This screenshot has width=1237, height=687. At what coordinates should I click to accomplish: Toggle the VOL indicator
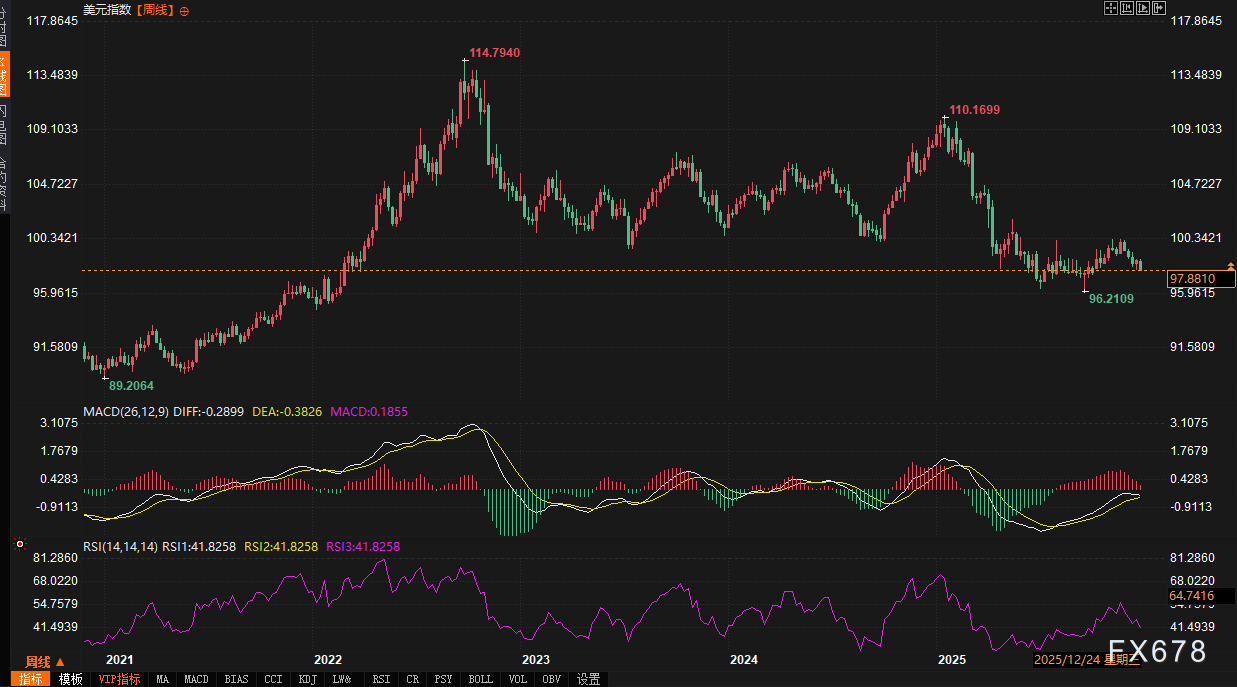[517, 679]
